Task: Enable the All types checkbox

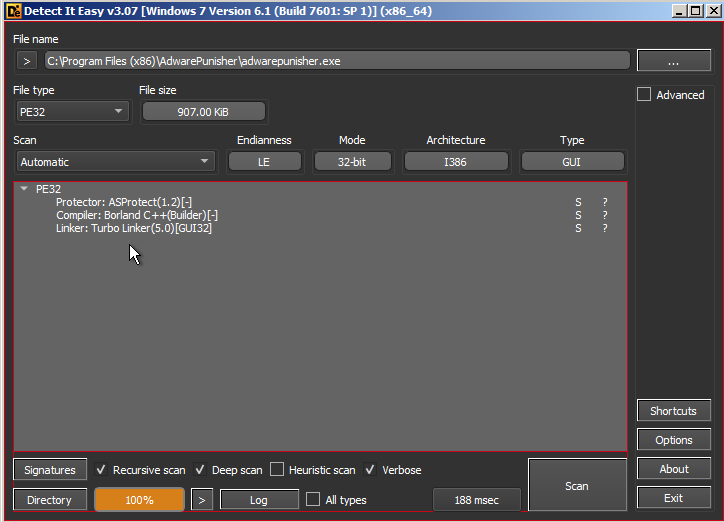Action: coord(313,499)
